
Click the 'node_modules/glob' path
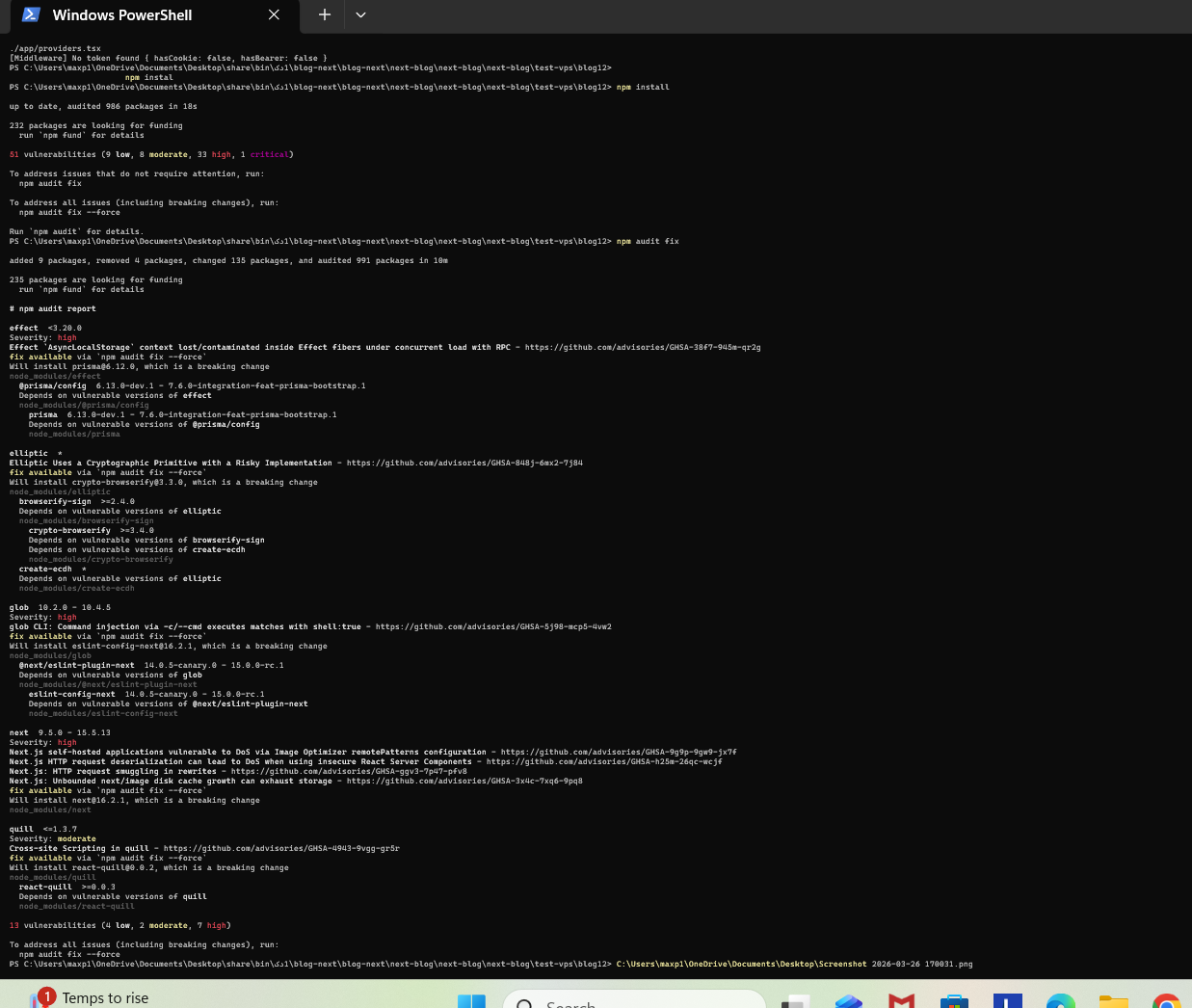[50, 655]
